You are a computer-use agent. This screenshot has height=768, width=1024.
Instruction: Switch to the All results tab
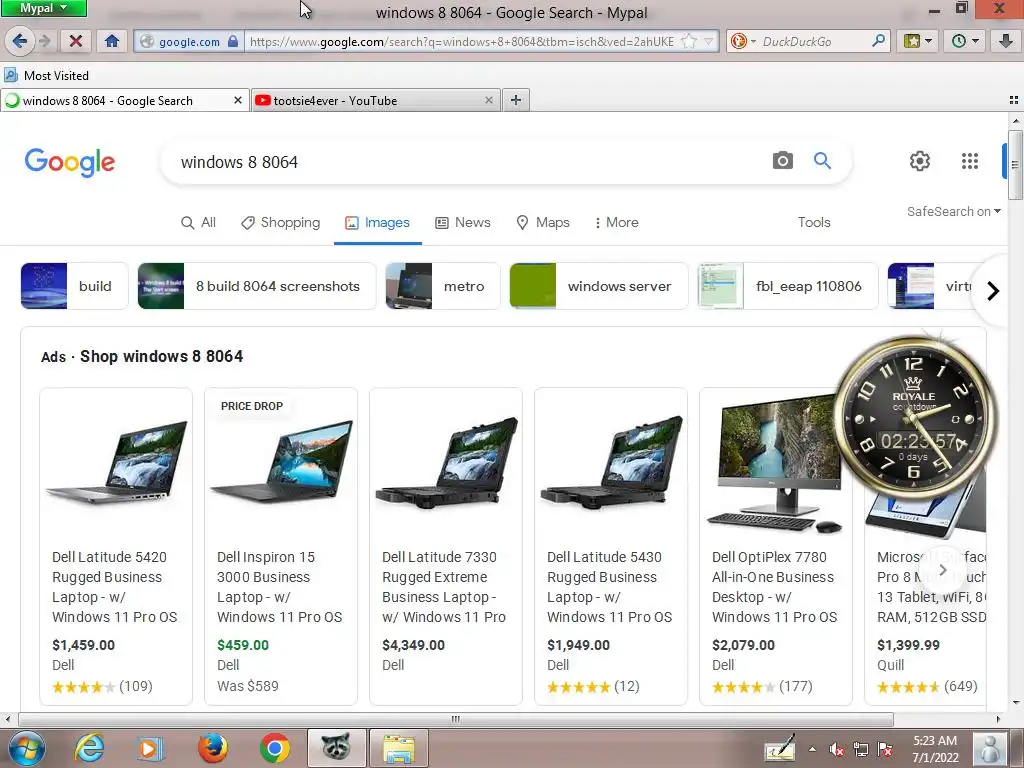(199, 222)
